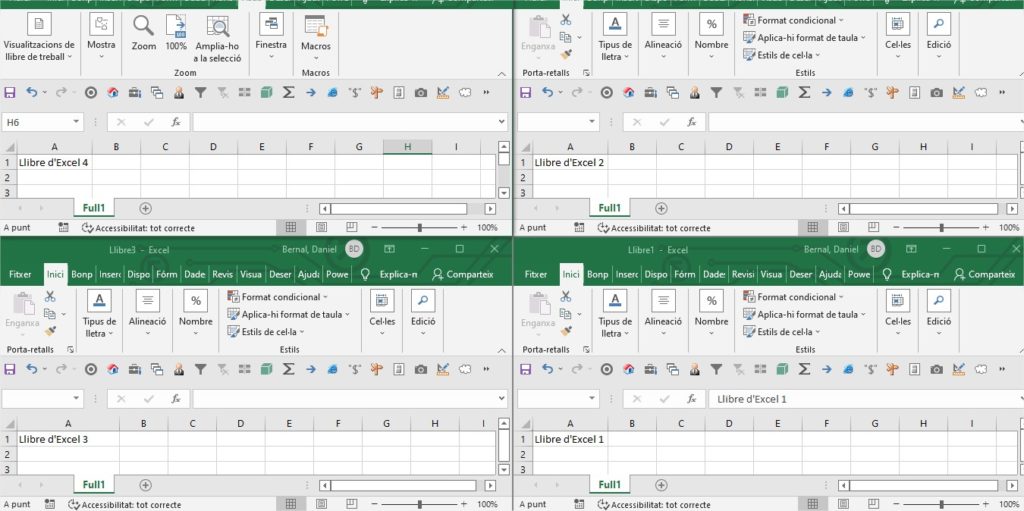
Task: Switch Llibre d'Excel 4 to Normal view
Action: point(291,227)
